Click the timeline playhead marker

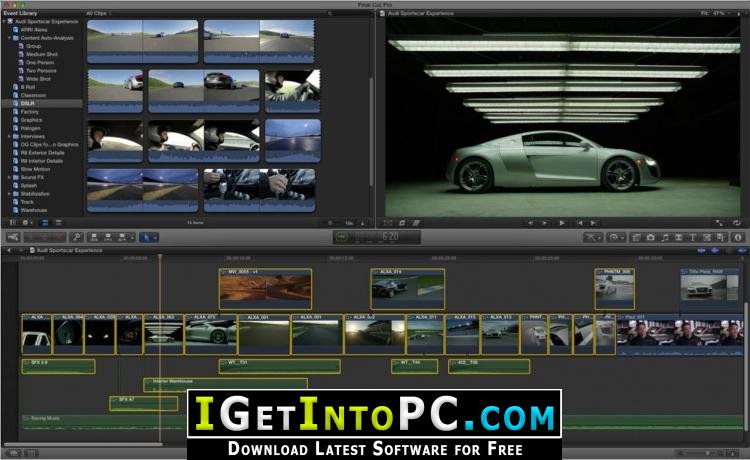pos(160,257)
